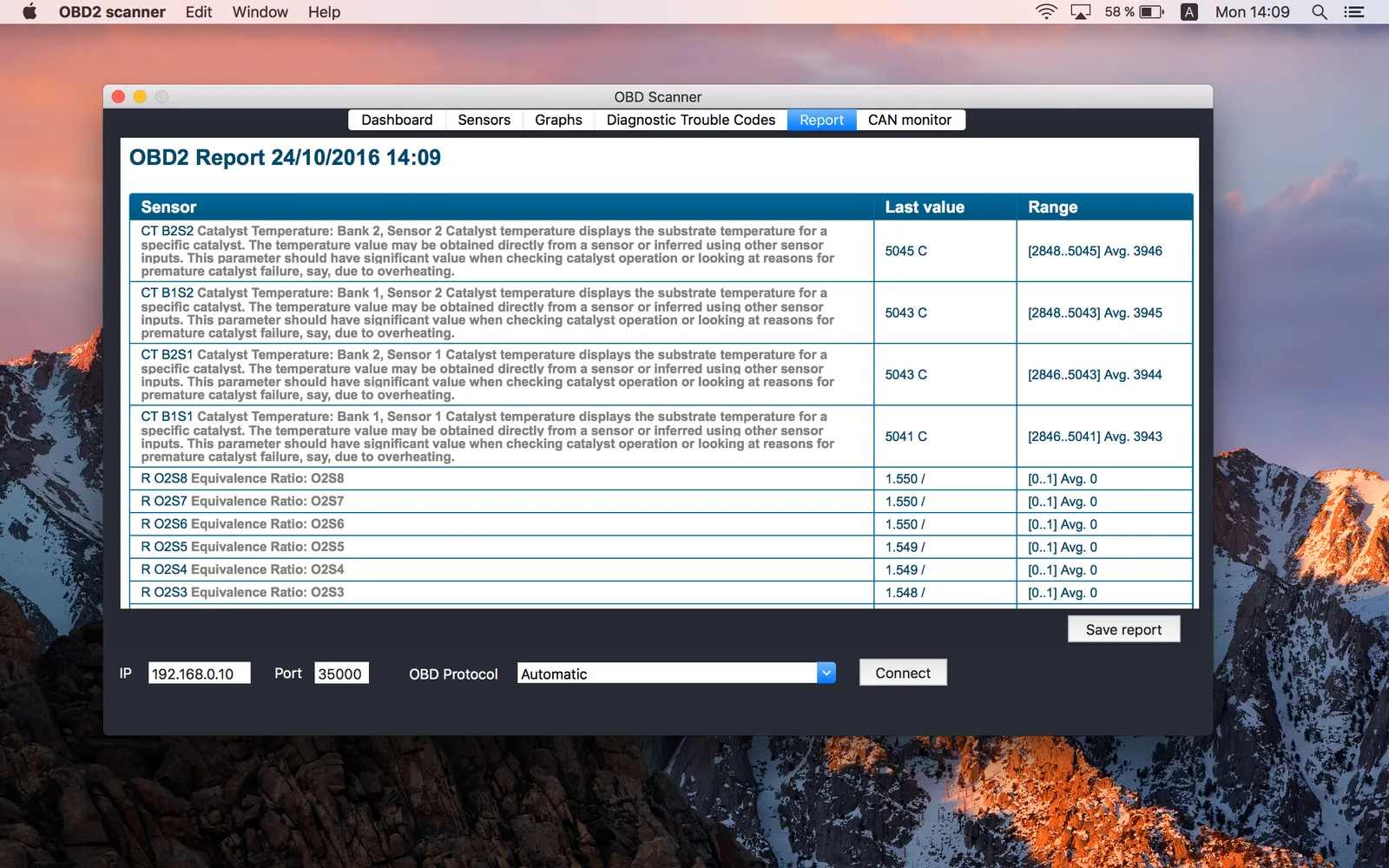Screen dimensions: 1389x868
Task: Click the 5045 C last value cell
Action: [945, 251]
